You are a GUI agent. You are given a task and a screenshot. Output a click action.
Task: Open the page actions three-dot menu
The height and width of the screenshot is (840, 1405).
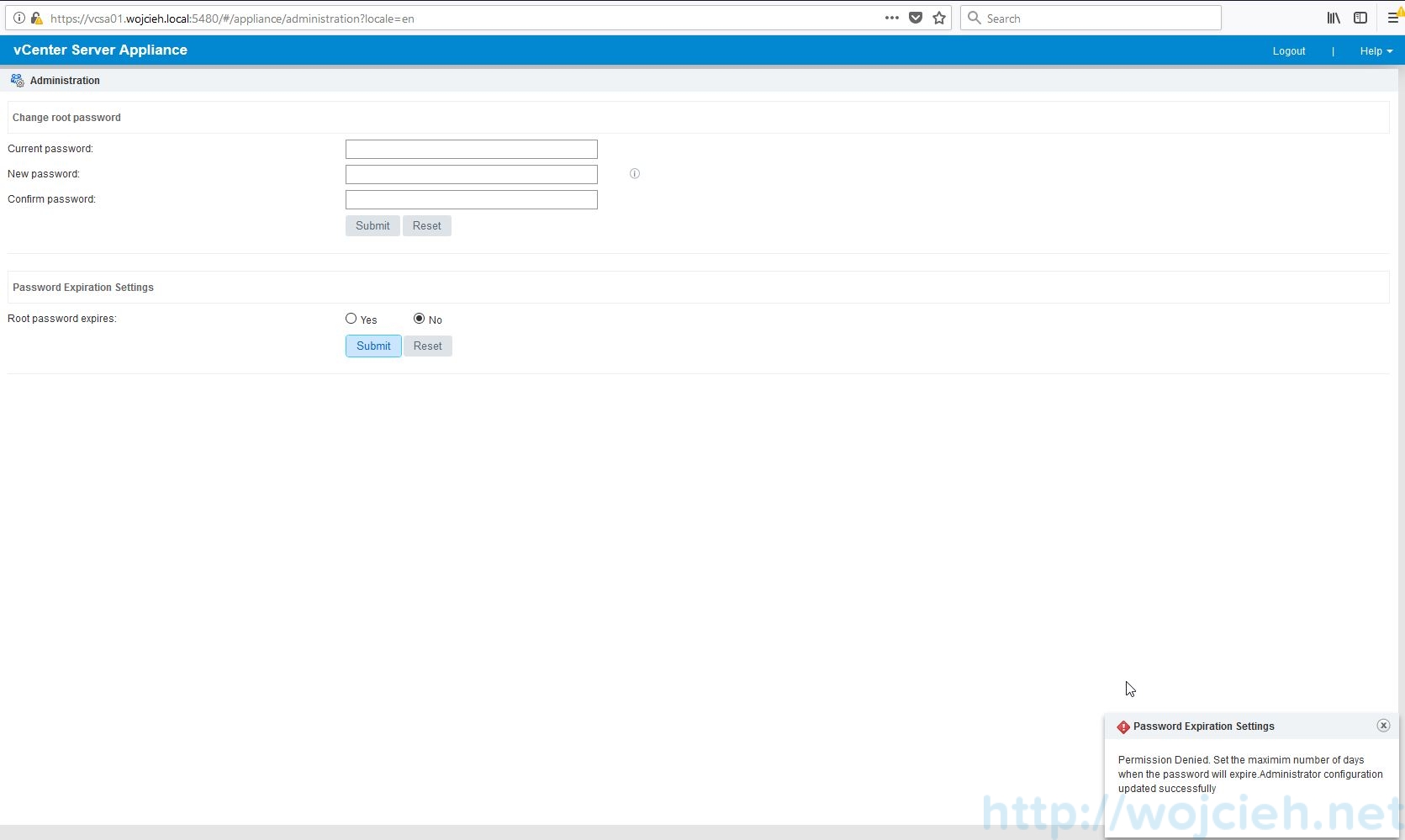[x=892, y=18]
